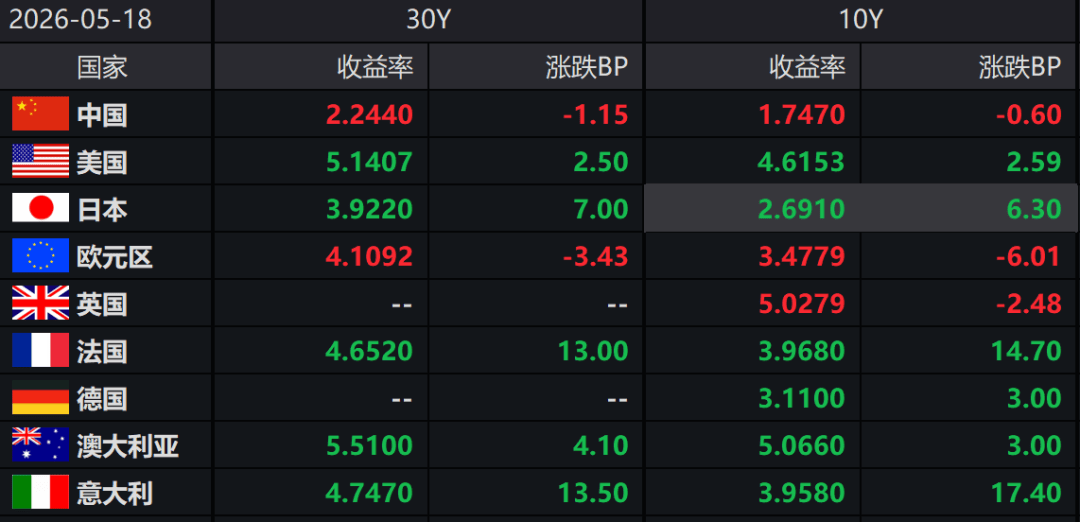Click Australia row 10Y change 3.00

[1033, 446]
